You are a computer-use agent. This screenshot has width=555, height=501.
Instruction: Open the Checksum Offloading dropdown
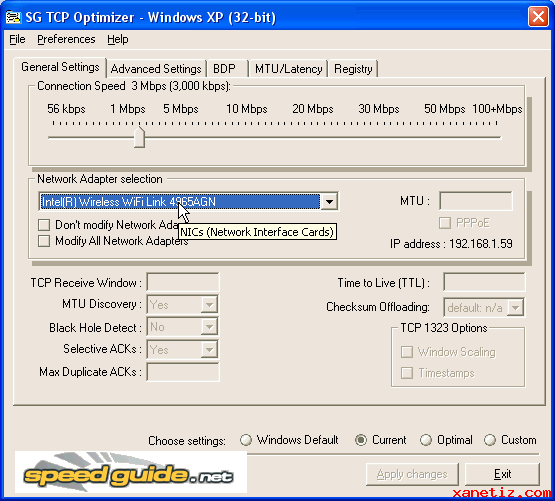pyautogui.click(x=516, y=308)
